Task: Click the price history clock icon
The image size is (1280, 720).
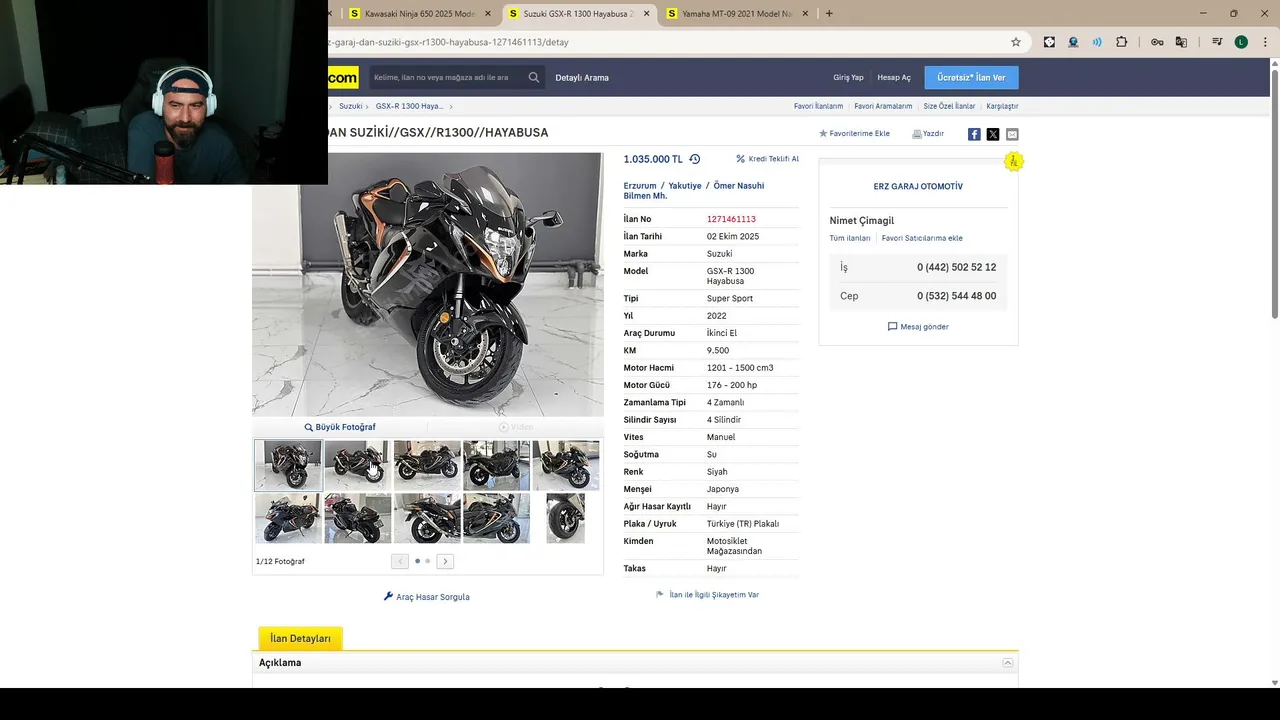Action: (695, 159)
